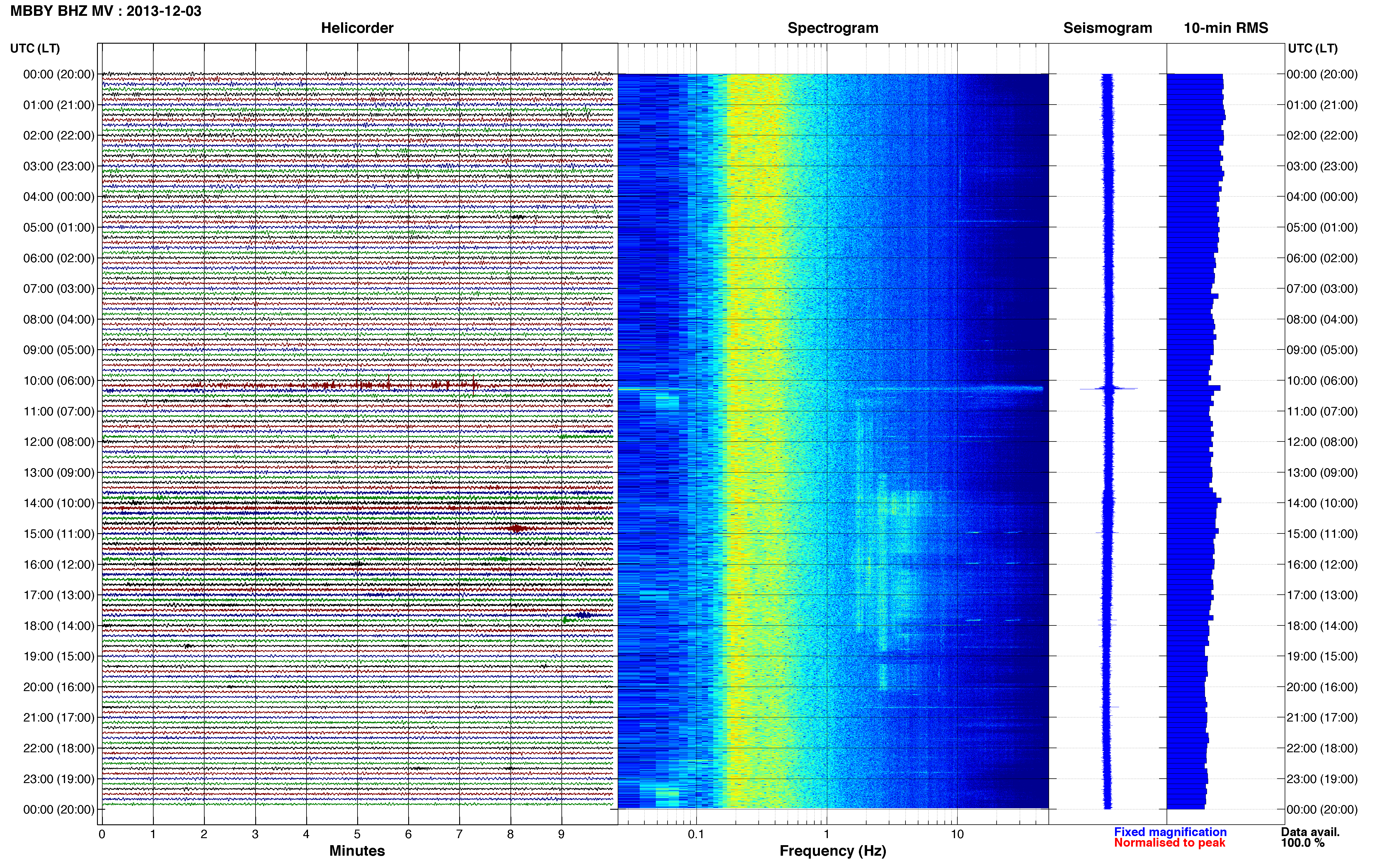
Task: Select the Seismogram panel heading
Action: 1108,28
